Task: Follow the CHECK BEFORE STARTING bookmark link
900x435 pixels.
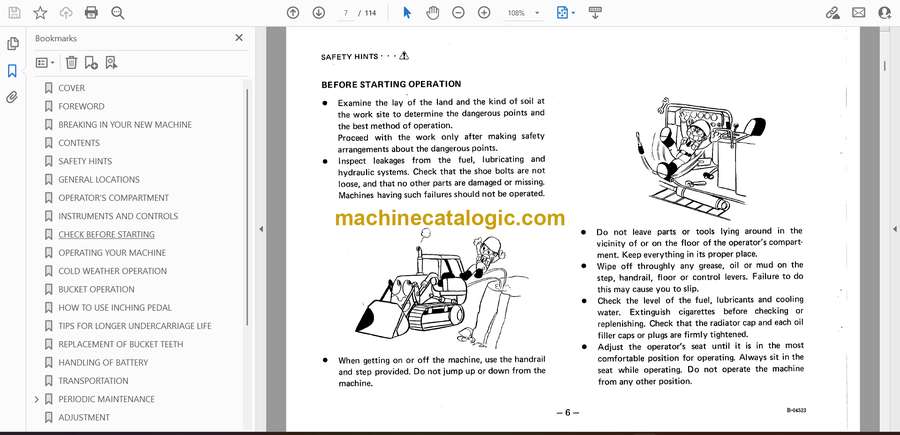Action: click(106, 234)
